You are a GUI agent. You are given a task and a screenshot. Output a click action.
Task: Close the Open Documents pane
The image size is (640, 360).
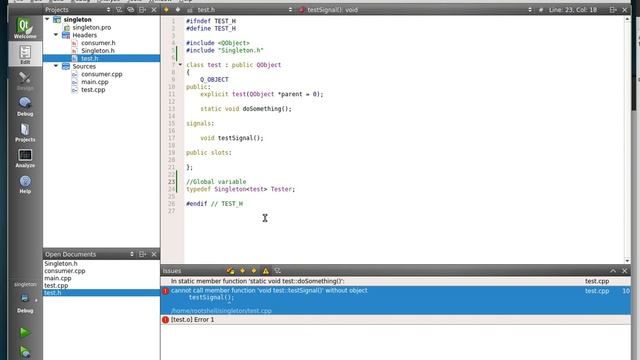(x=154, y=254)
